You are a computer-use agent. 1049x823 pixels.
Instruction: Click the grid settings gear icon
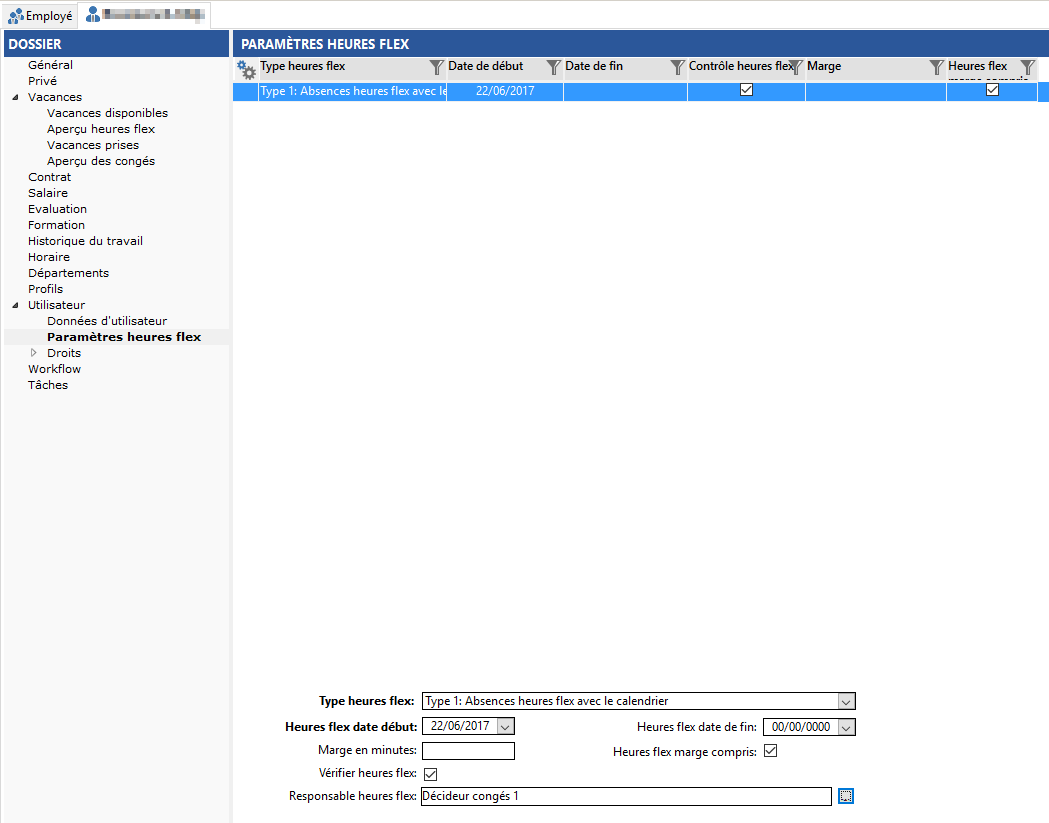pyautogui.click(x=246, y=69)
